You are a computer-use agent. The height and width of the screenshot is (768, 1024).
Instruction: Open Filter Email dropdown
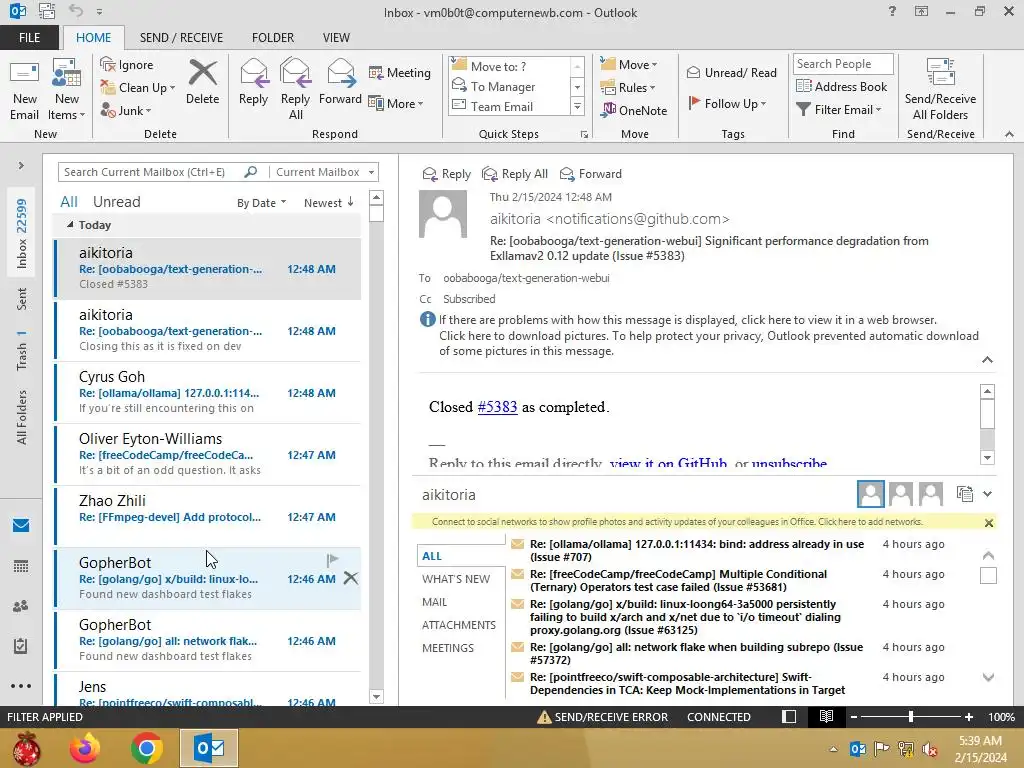839,110
